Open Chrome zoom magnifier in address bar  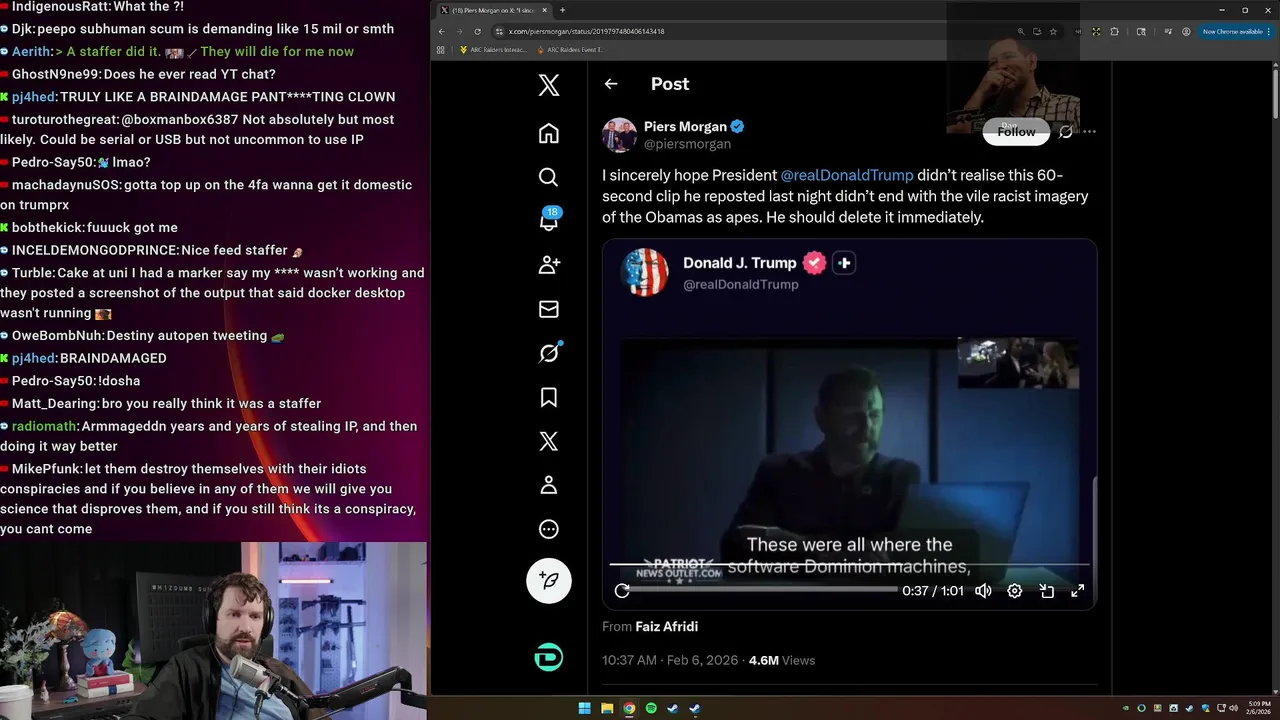tap(1020, 31)
